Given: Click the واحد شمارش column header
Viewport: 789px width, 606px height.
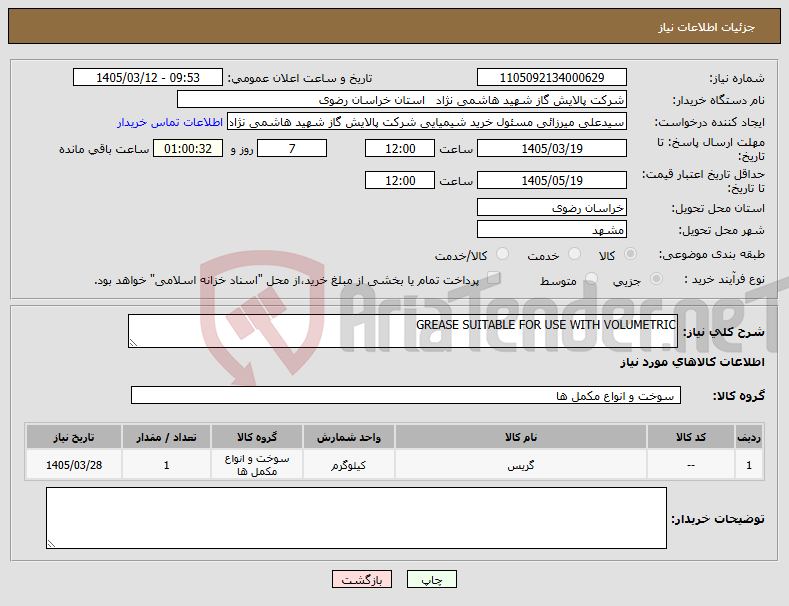Looking at the screenshot, I should 348,437.
